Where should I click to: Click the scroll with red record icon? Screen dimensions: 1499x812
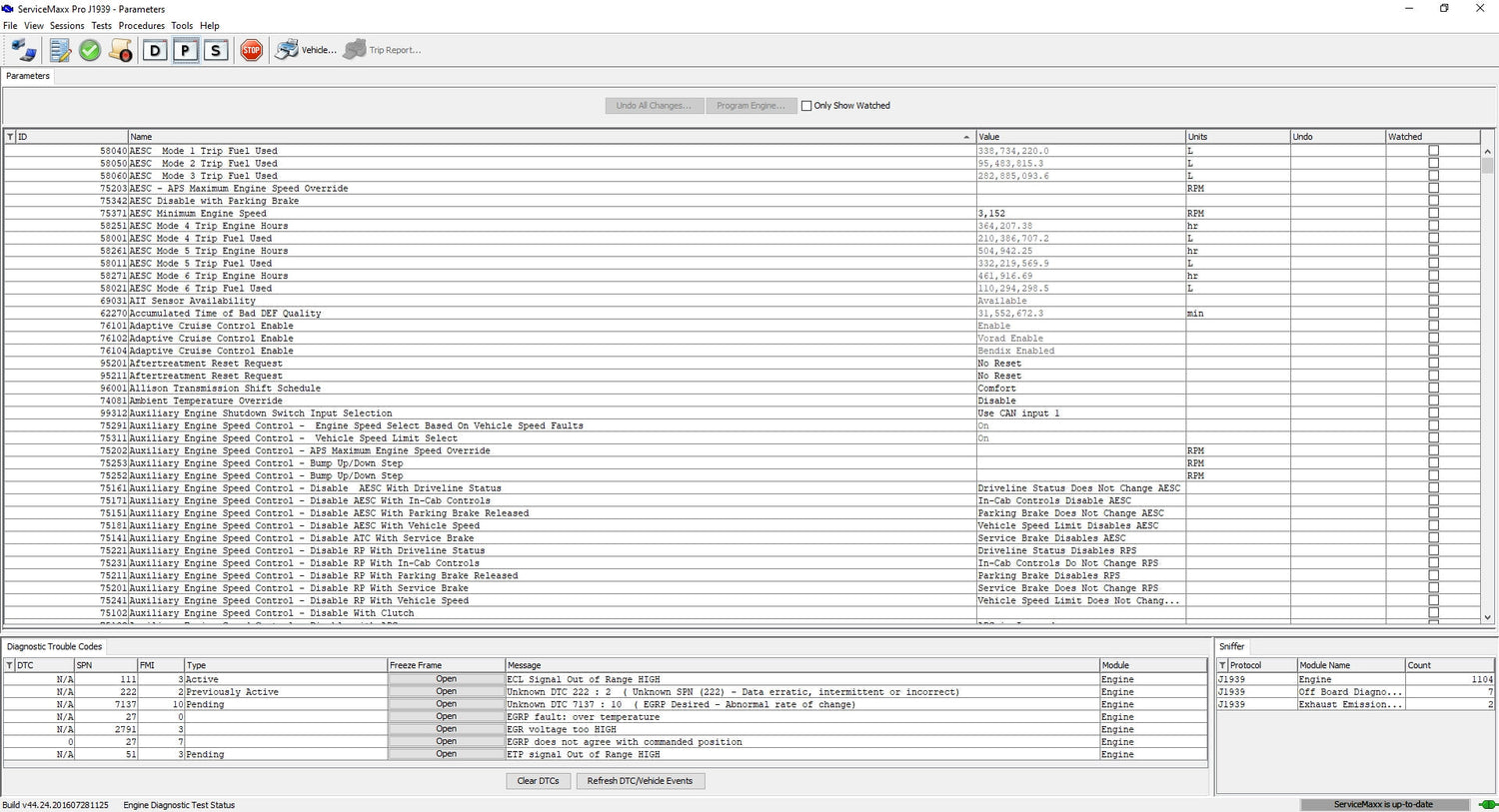[x=121, y=50]
